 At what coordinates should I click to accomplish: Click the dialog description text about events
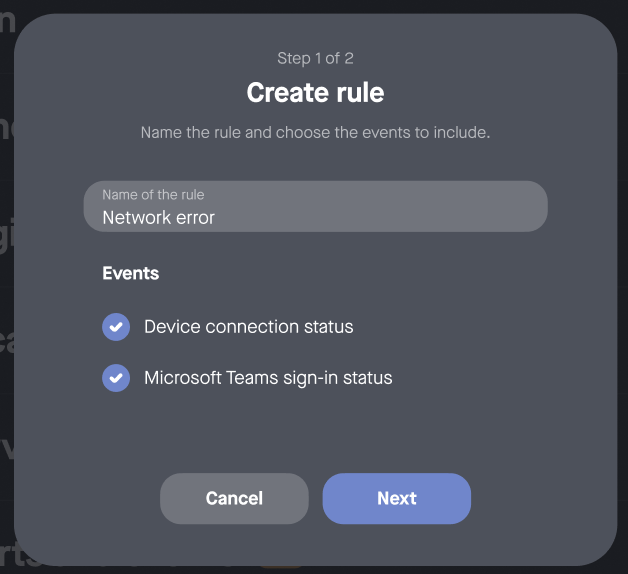pyautogui.click(x=315, y=132)
